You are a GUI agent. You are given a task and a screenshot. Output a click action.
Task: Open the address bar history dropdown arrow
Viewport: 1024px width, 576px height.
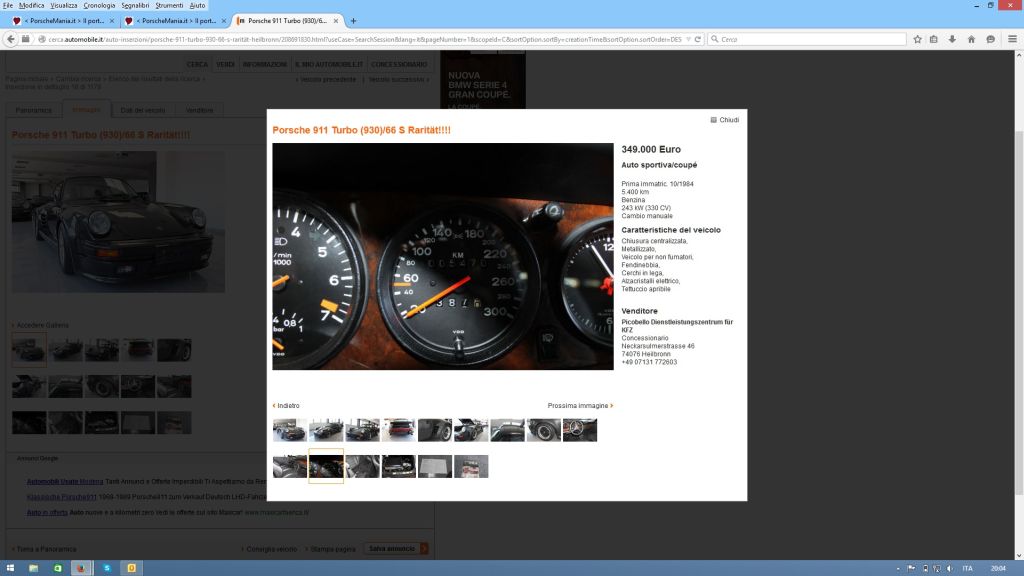coord(688,39)
